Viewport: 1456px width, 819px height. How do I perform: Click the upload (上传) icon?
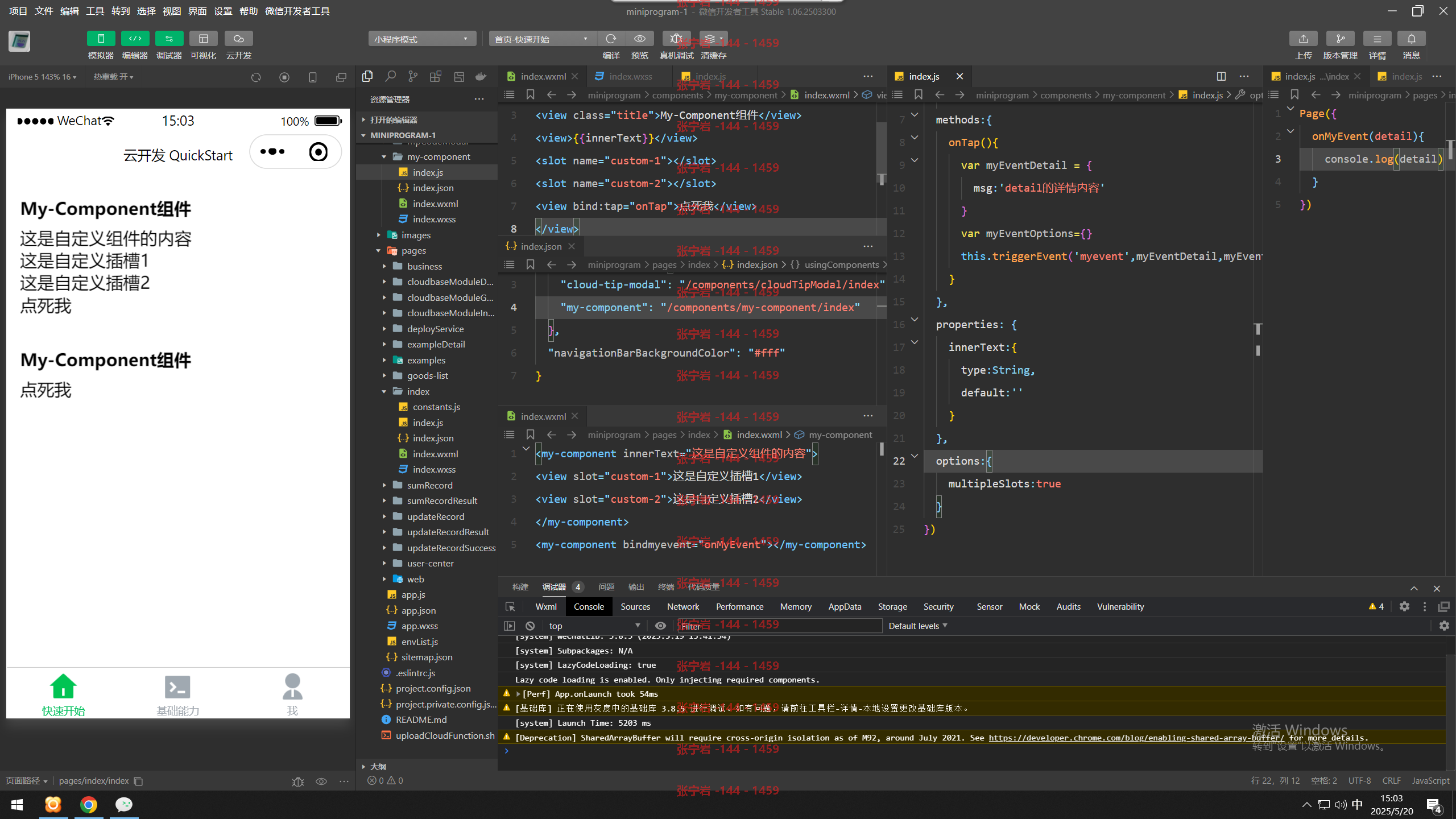(x=1303, y=39)
